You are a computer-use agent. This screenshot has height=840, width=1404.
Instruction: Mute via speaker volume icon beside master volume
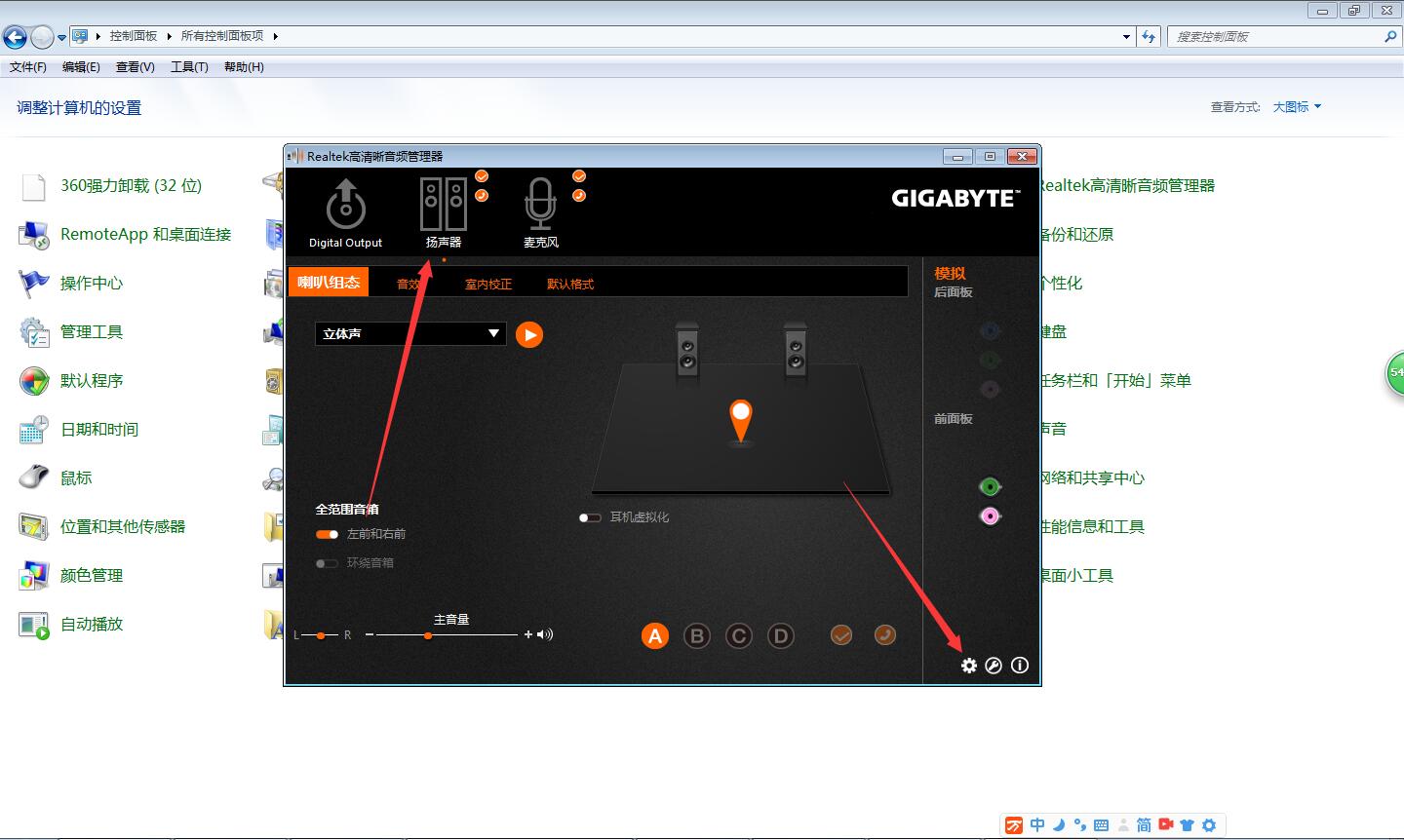click(545, 634)
